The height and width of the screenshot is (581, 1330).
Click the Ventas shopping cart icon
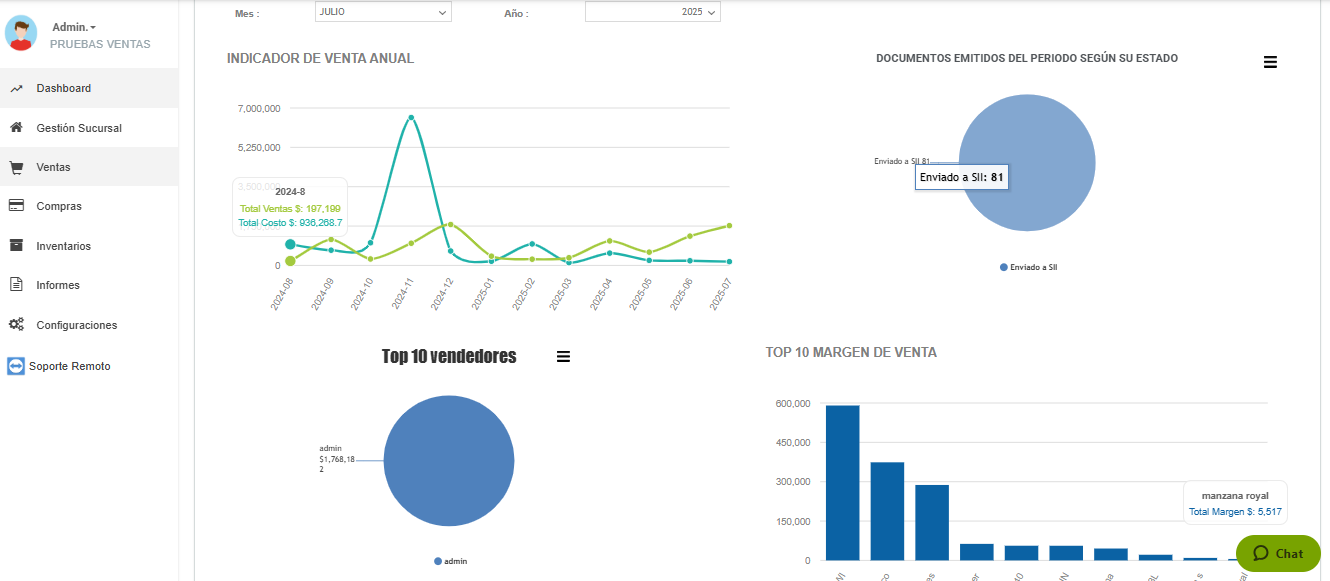(x=16, y=168)
